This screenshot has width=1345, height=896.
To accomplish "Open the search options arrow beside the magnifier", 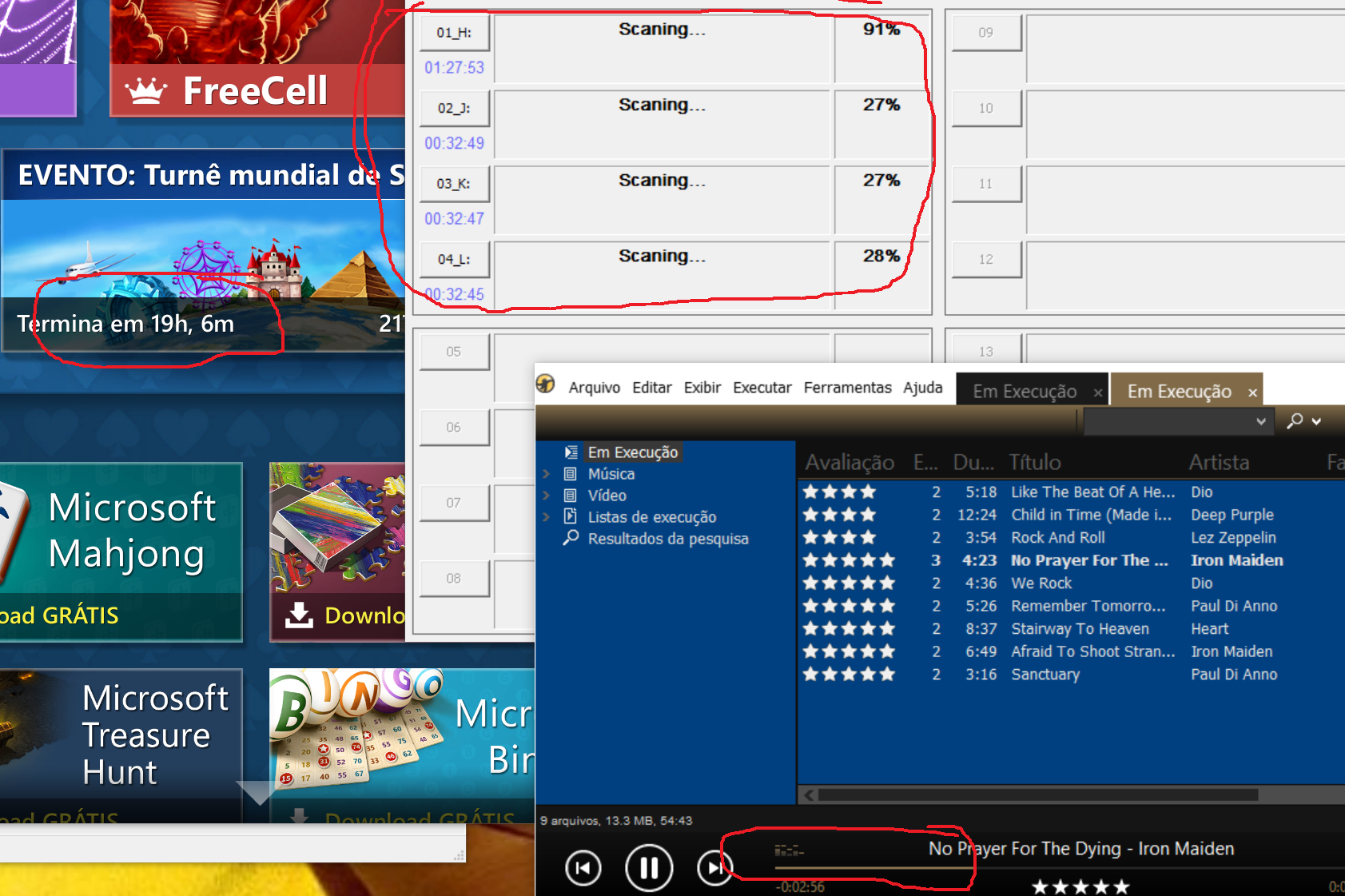I will (x=1316, y=420).
